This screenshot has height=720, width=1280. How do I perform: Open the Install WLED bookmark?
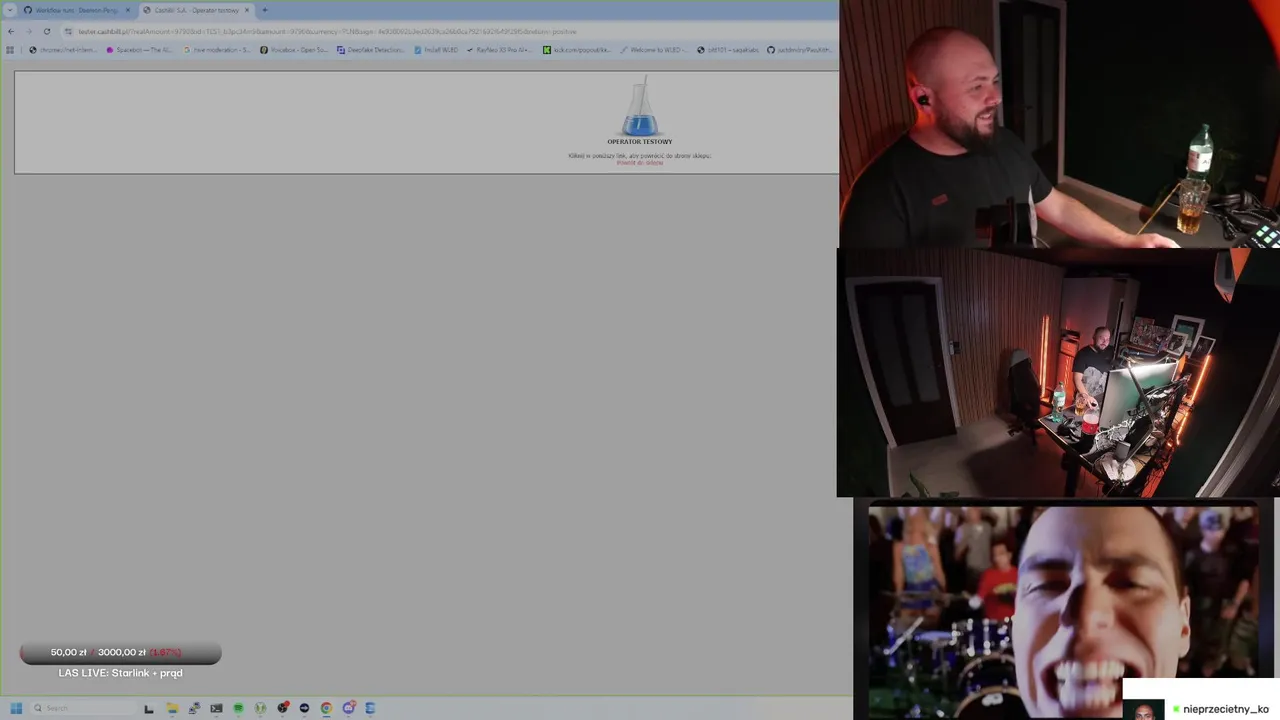(436, 49)
